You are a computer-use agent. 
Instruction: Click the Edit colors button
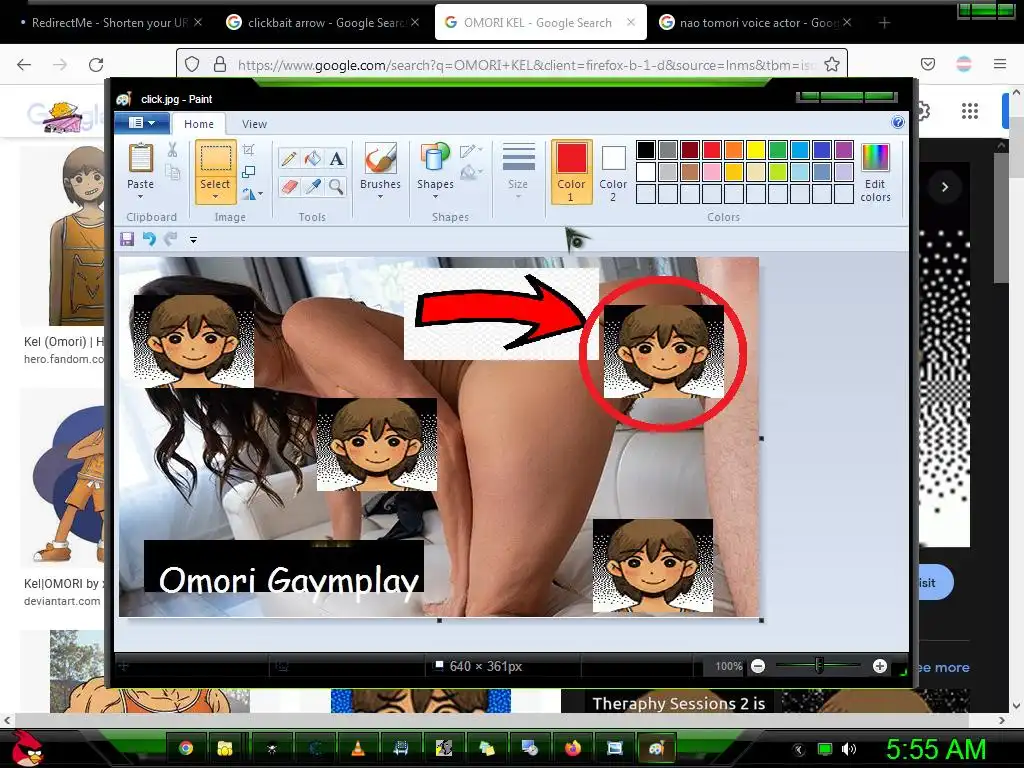(x=875, y=172)
